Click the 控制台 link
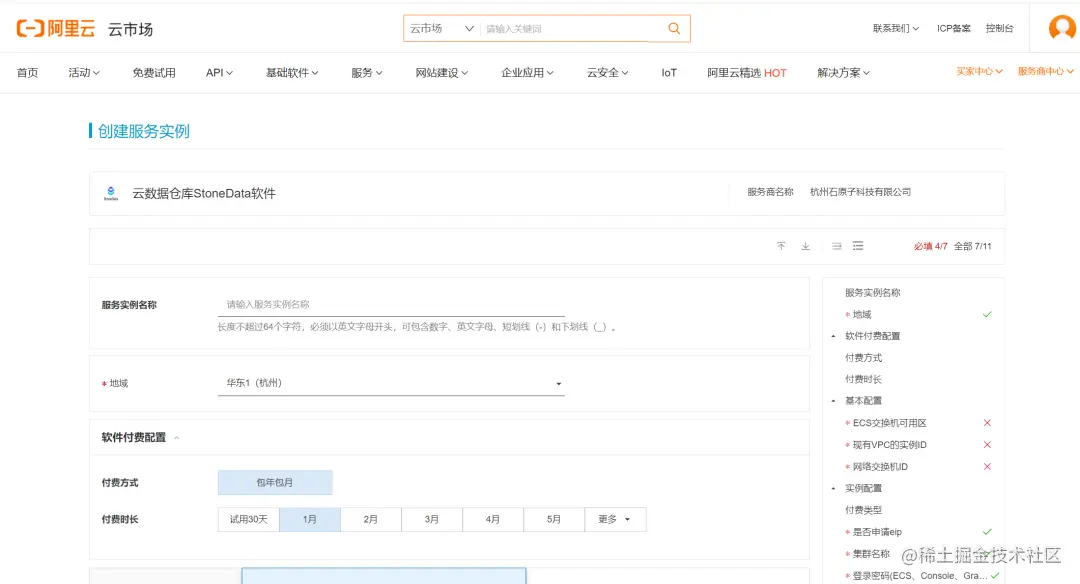1080x584 pixels. (x=999, y=28)
